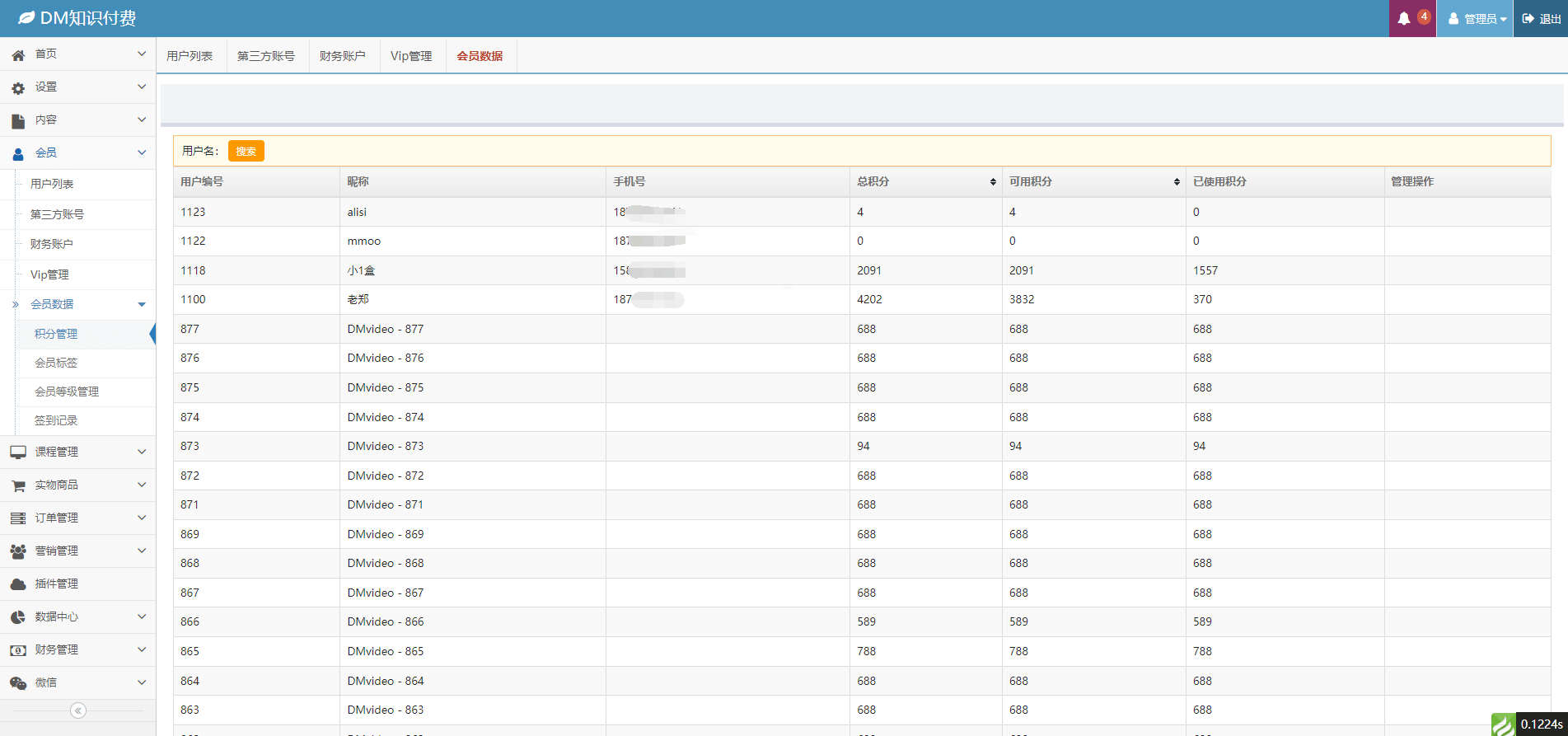
Task: Switch to the 第三方账号 tab
Action: [265, 56]
